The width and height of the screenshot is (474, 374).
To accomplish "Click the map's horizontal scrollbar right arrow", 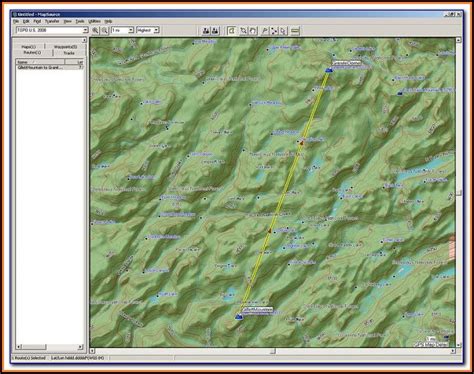I will (453, 351).
